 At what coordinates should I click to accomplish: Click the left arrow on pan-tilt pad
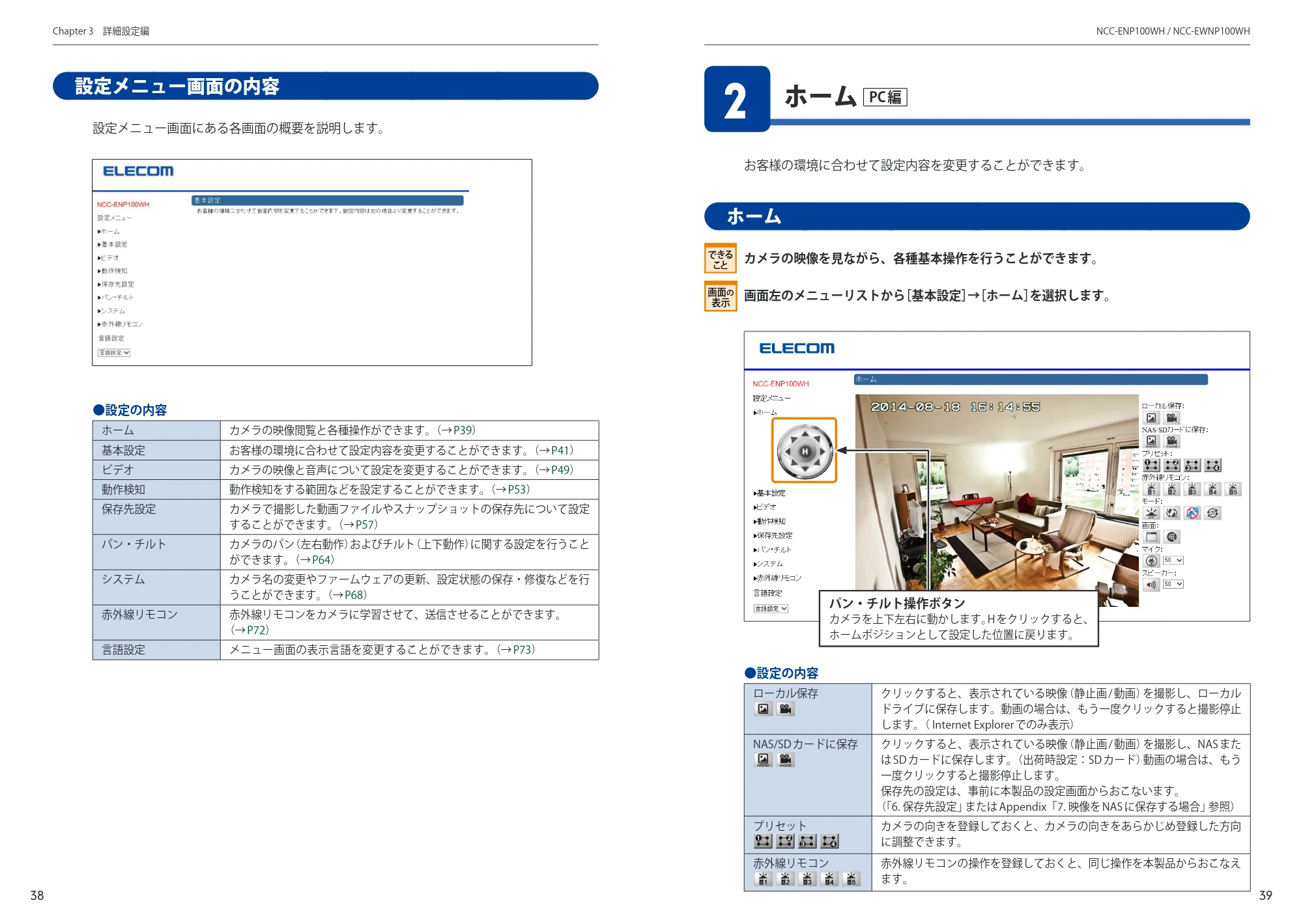(x=787, y=451)
